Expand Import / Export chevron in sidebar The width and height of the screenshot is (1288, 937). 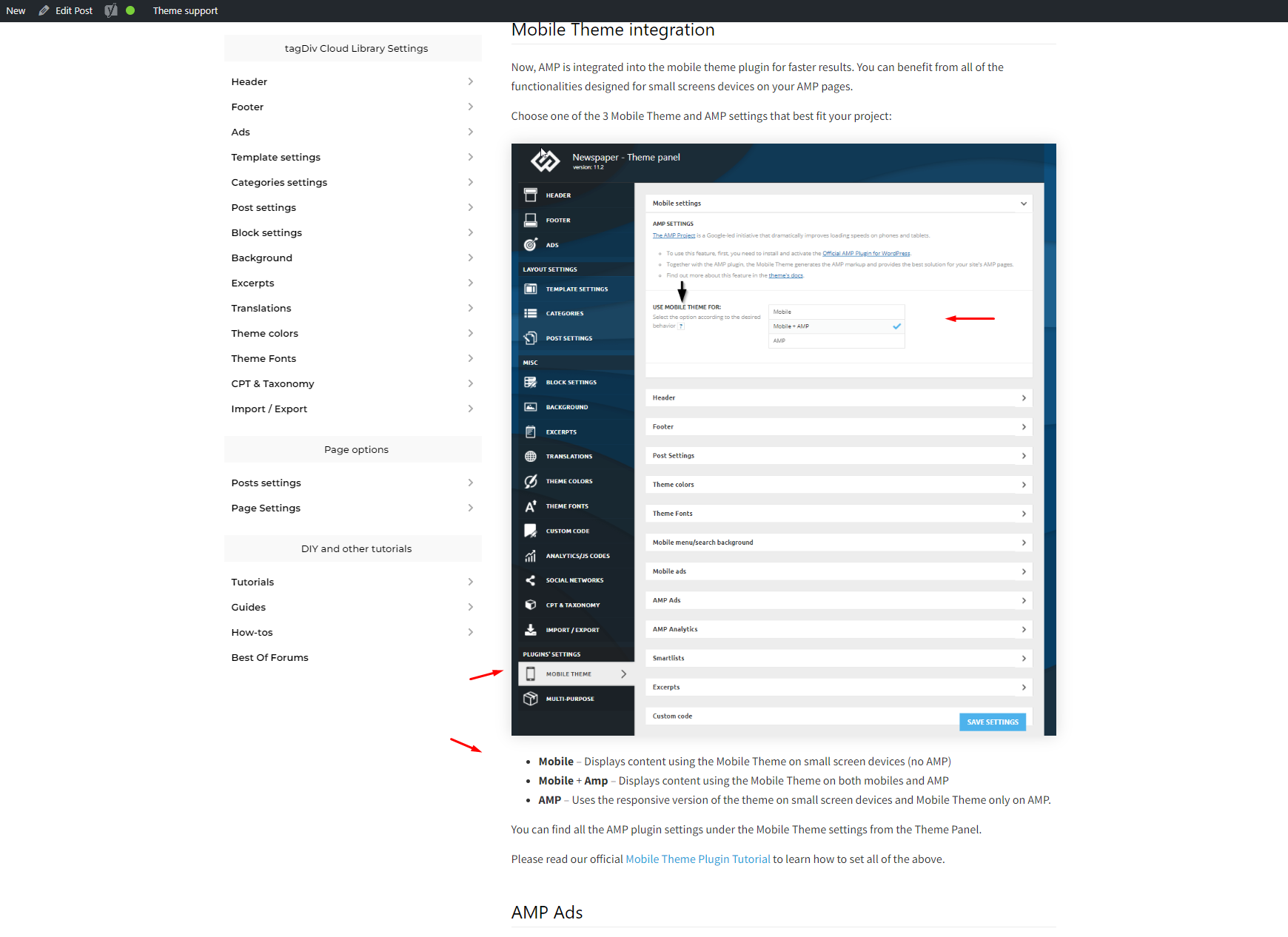pos(471,409)
